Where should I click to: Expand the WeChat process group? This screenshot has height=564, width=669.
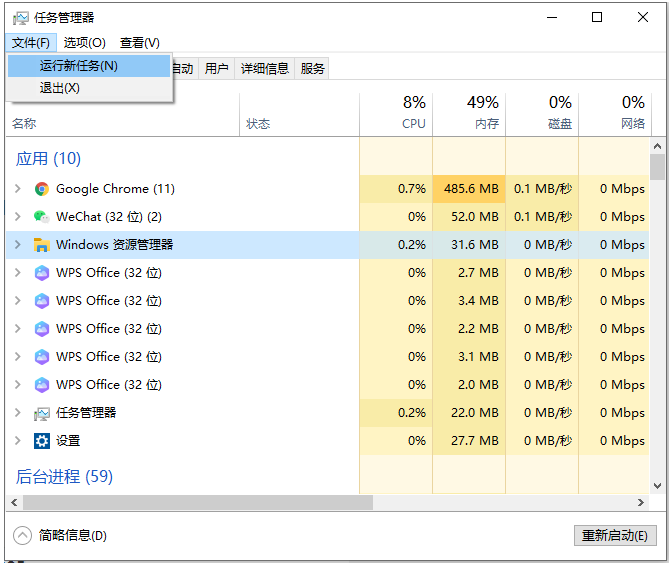17,217
